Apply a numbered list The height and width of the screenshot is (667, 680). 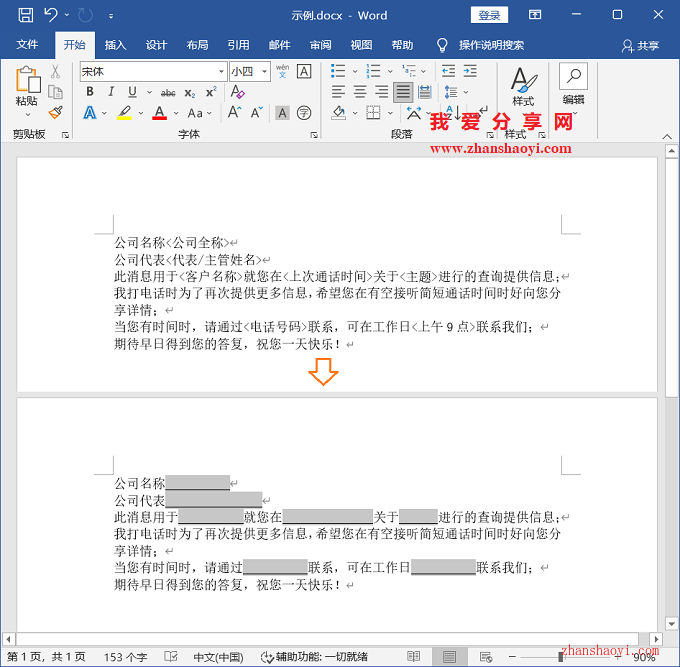point(373,71)
